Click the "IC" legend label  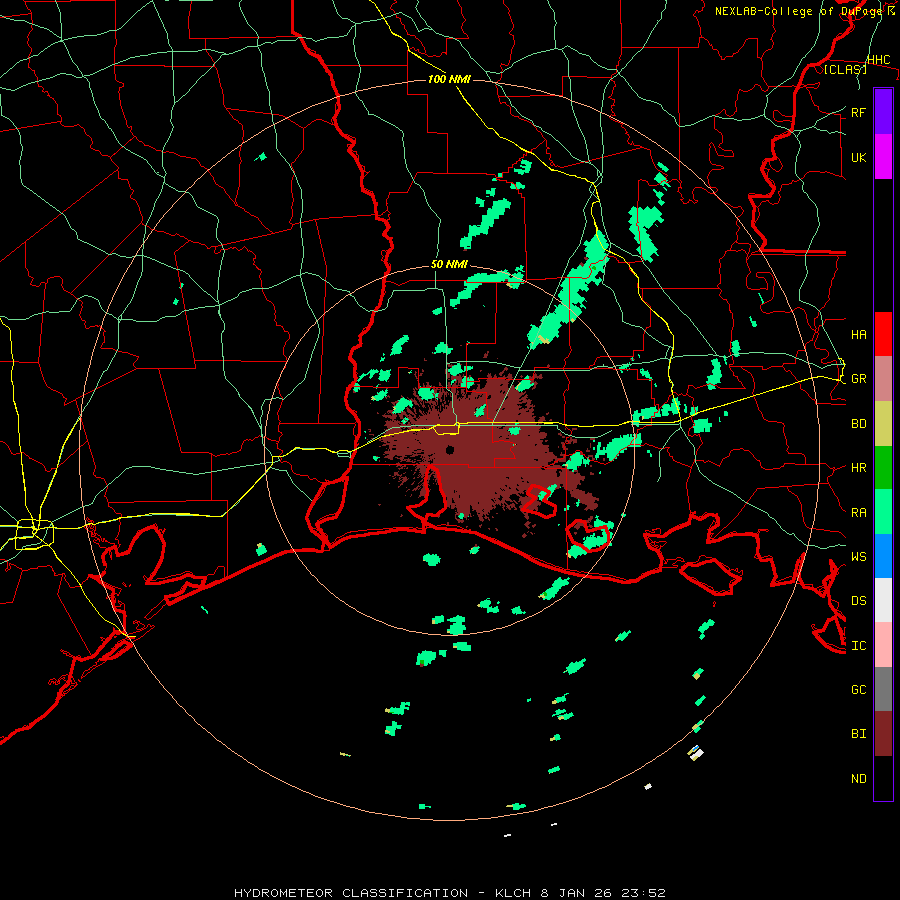pos(858,646)
